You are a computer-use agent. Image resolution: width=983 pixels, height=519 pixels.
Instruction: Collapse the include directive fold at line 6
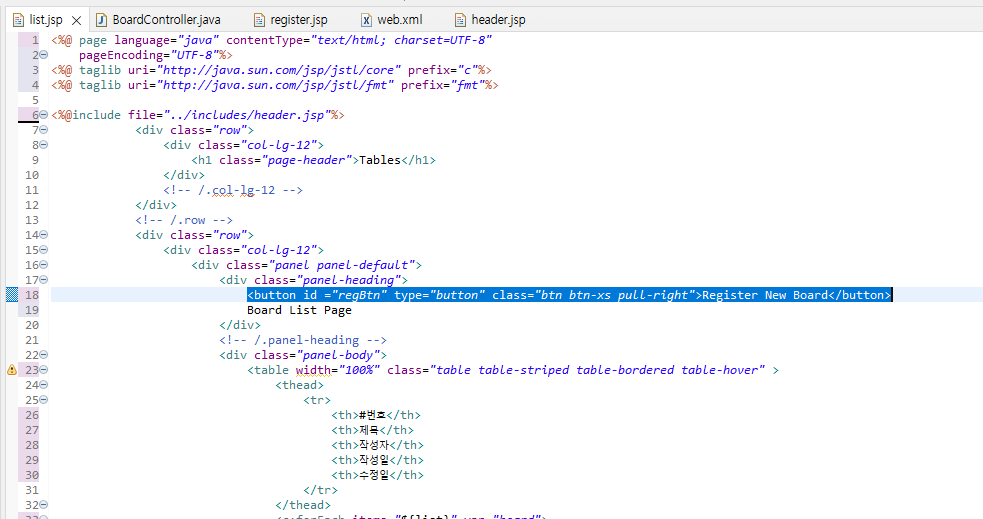coord(44,115)
